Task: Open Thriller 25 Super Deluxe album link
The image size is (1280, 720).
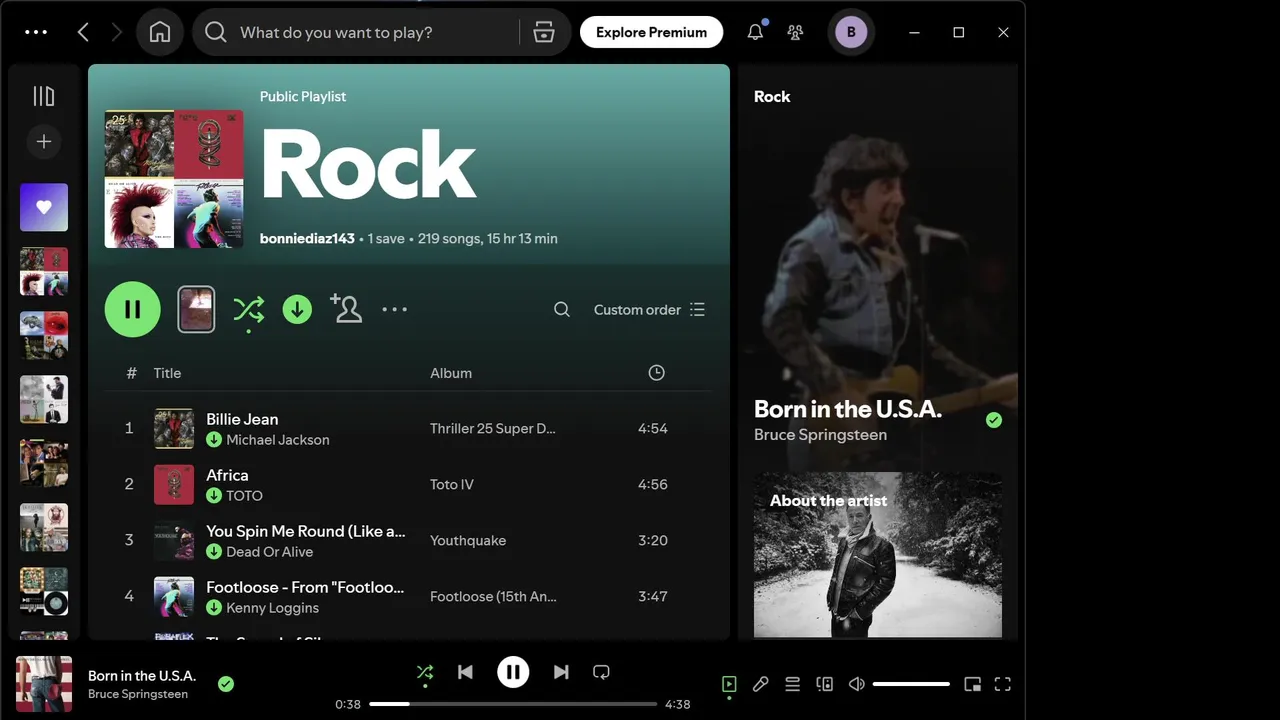Action: coord(493,428)
